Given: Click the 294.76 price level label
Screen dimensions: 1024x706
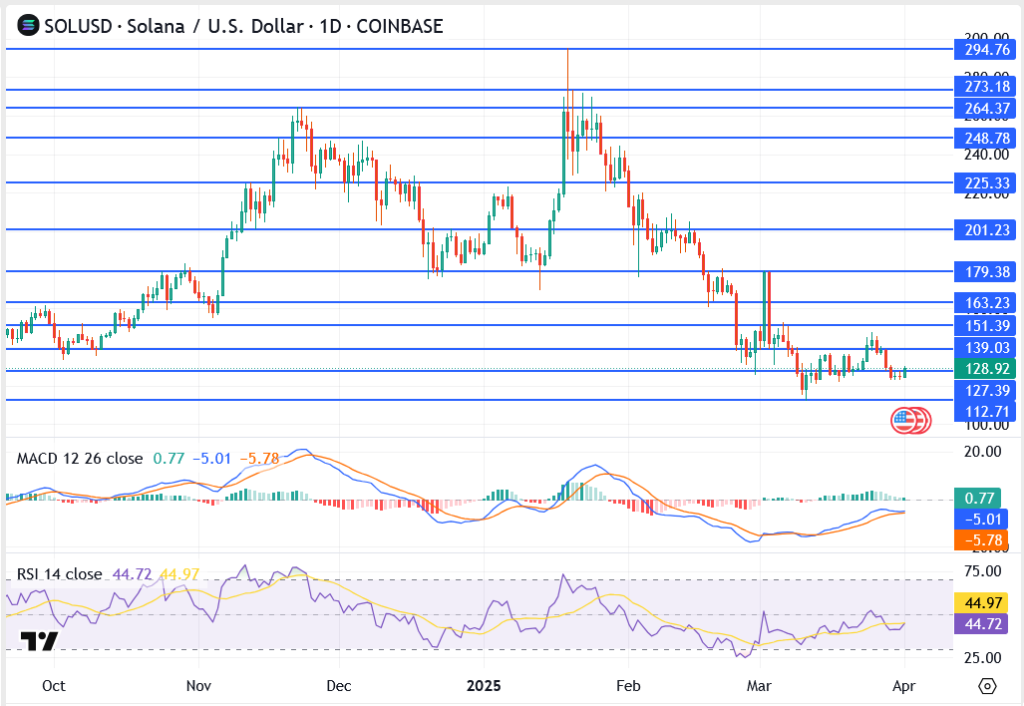Looking at the screenshot, I should tap(984, 49).
